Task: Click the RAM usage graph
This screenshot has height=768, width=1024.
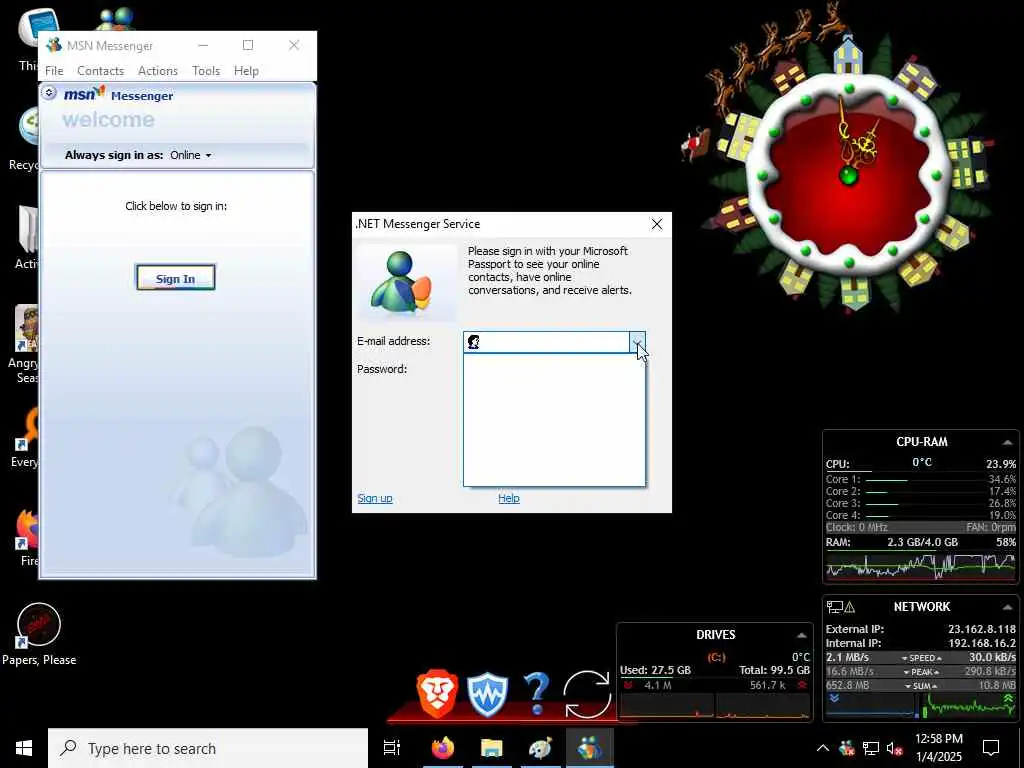Action: pos(921,567)
